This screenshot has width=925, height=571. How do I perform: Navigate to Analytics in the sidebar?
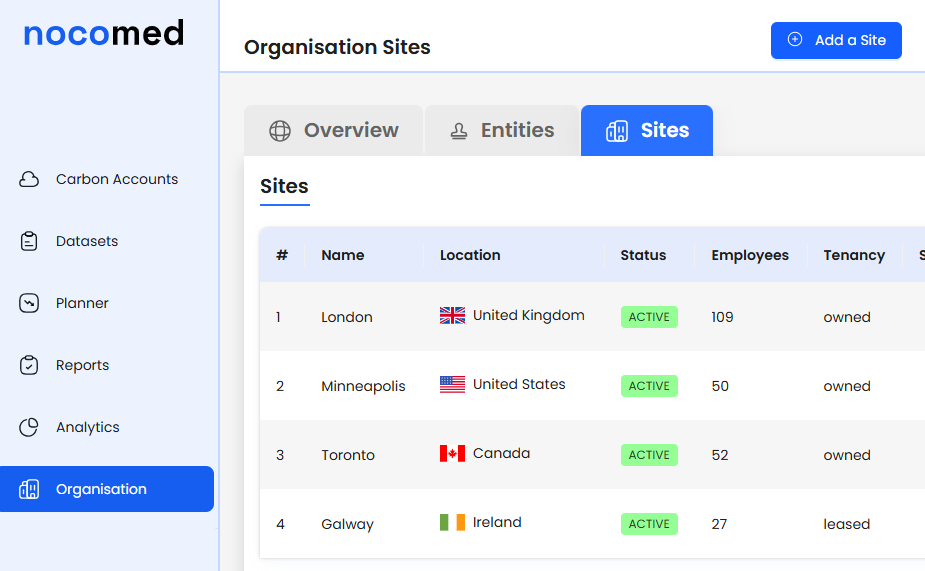107,427
